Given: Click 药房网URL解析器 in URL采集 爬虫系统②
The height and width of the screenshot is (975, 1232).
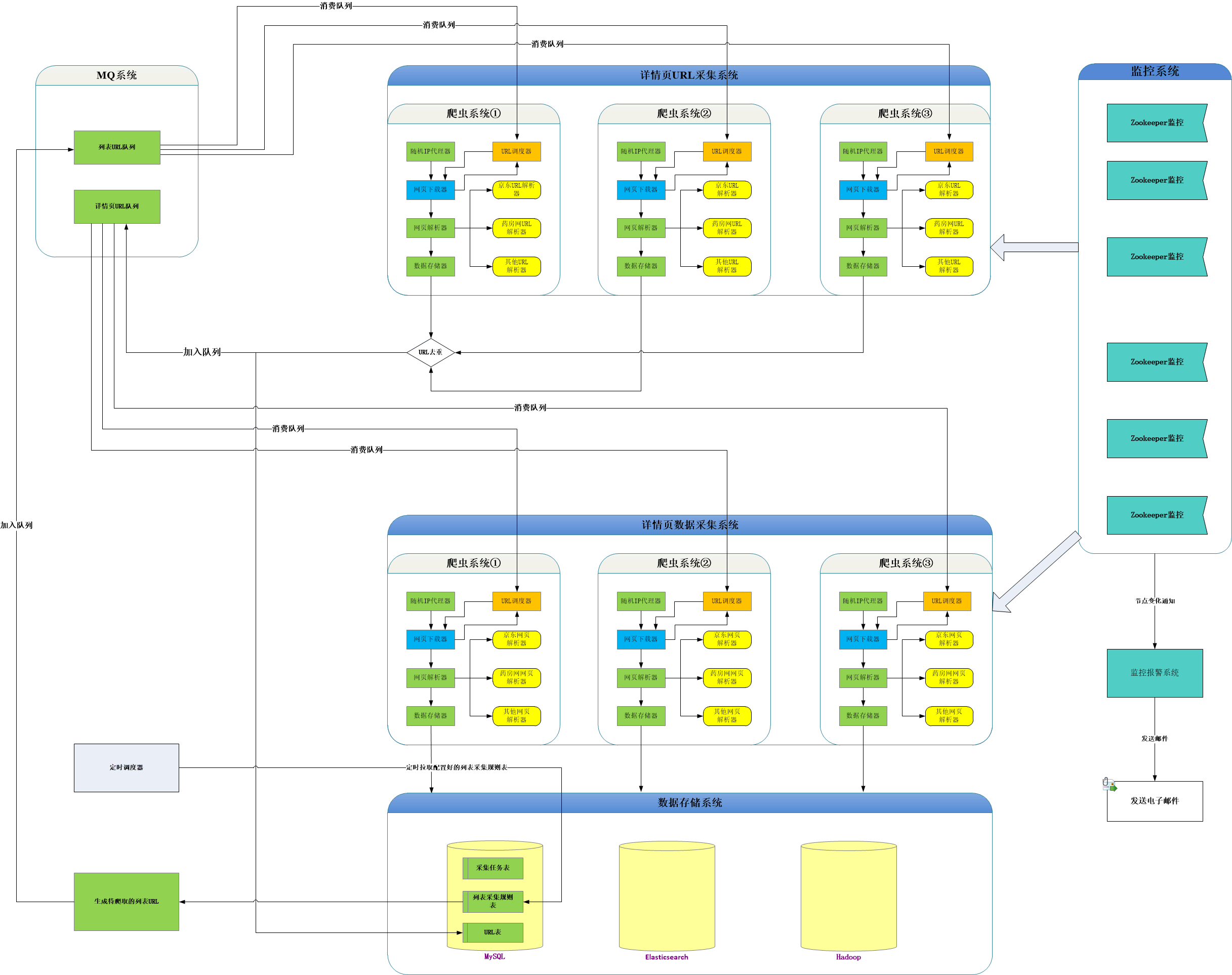Looking at the screenshot, I should (x=727, y=228).
